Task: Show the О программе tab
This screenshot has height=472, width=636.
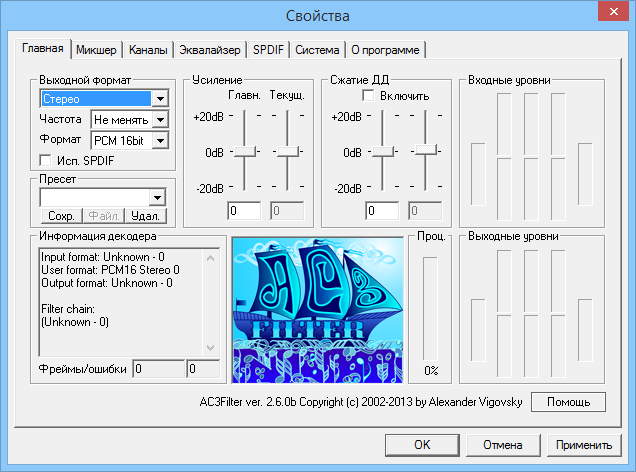Action: [385, 50]
